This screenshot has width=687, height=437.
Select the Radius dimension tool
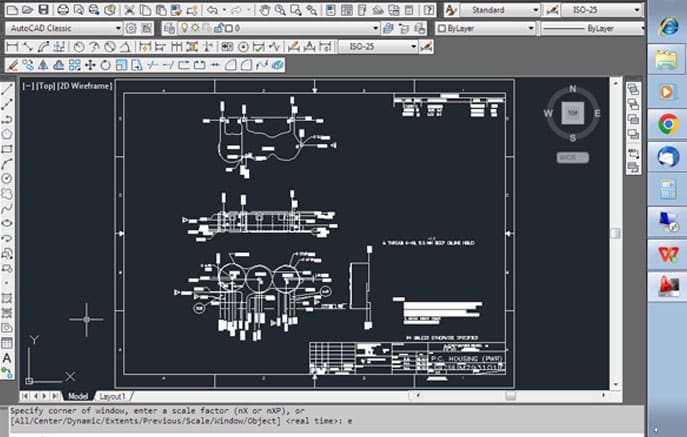(x=79, y=47)
